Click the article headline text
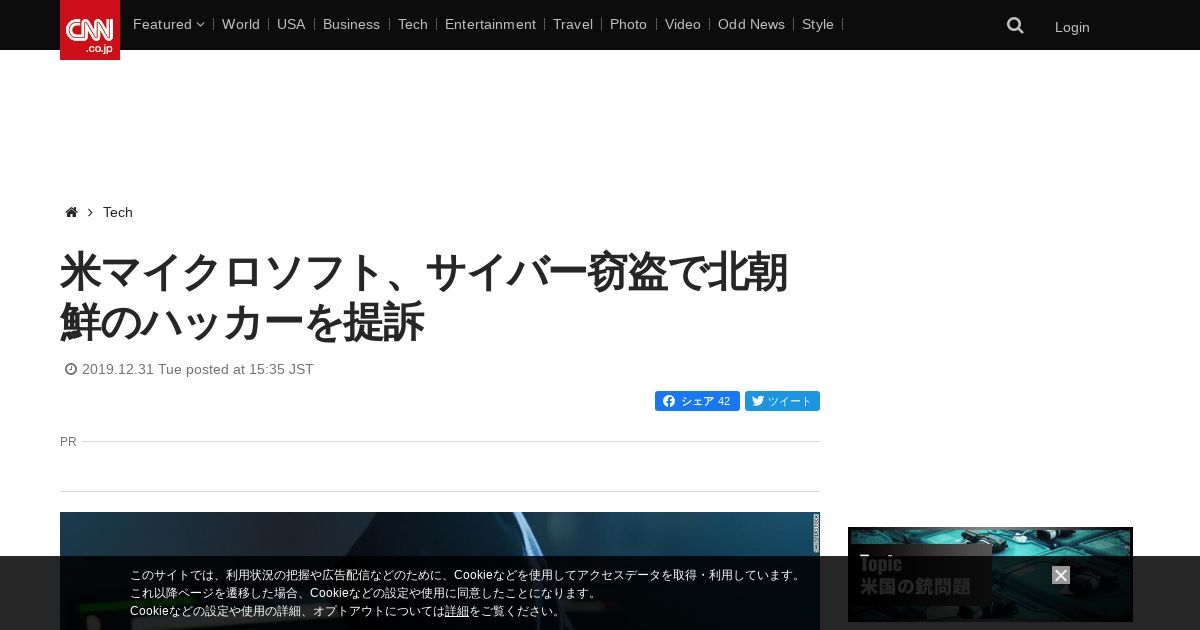Viewport: 1200px width, 630px height. [x=424, y=297]
